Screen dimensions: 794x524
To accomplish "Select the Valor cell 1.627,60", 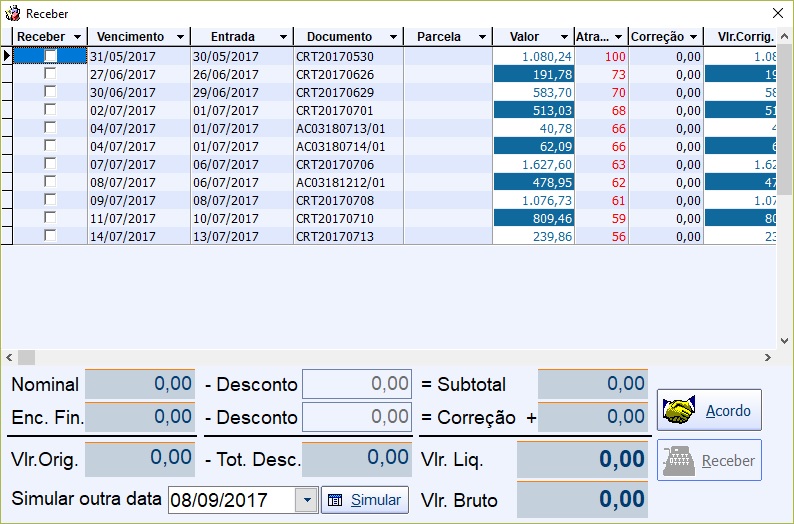I will (534, 165).
